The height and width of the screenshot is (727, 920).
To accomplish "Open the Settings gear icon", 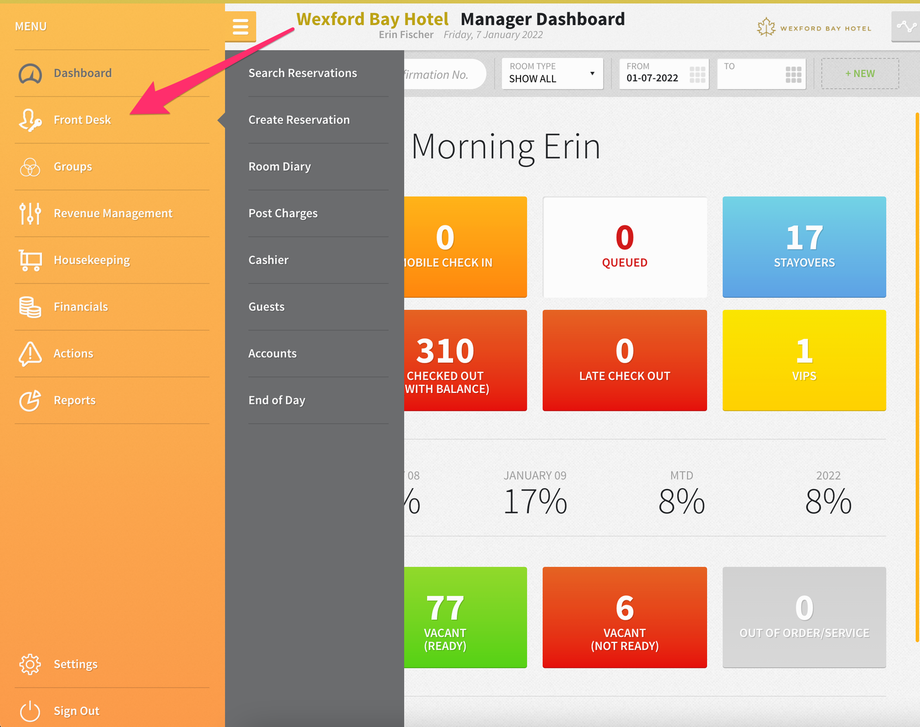I will click(x=30, y=664).
